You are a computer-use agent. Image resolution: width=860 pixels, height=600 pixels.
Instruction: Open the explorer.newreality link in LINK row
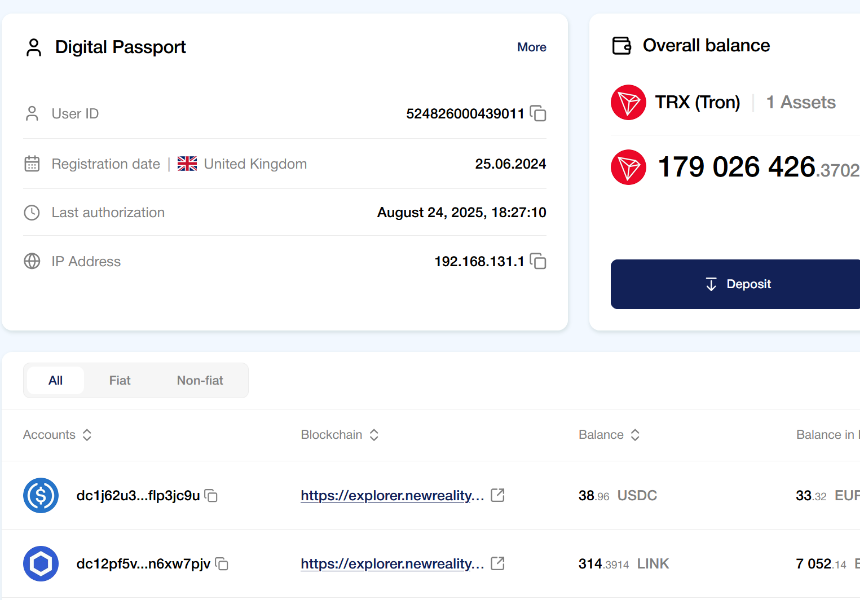click(x=392, y=564)
